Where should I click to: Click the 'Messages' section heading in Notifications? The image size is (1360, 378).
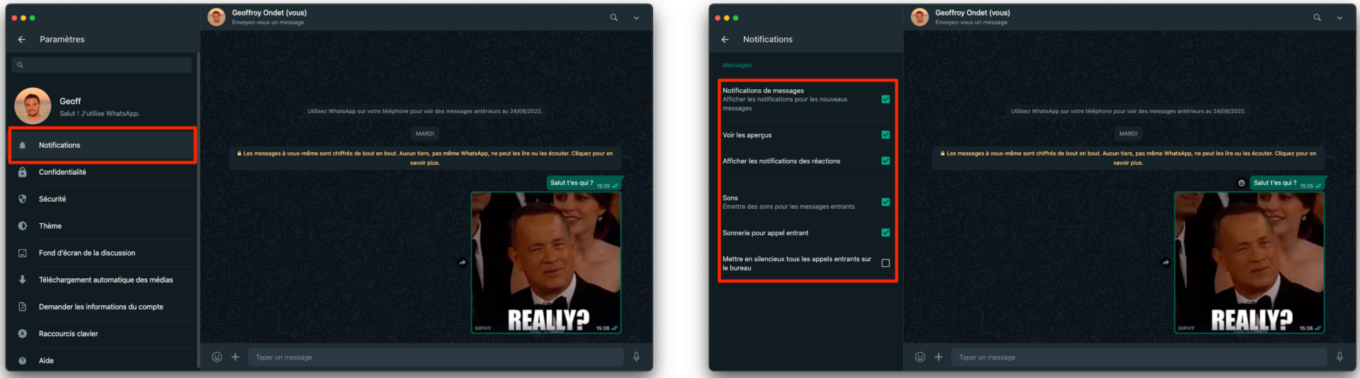[x=737, y=65]
